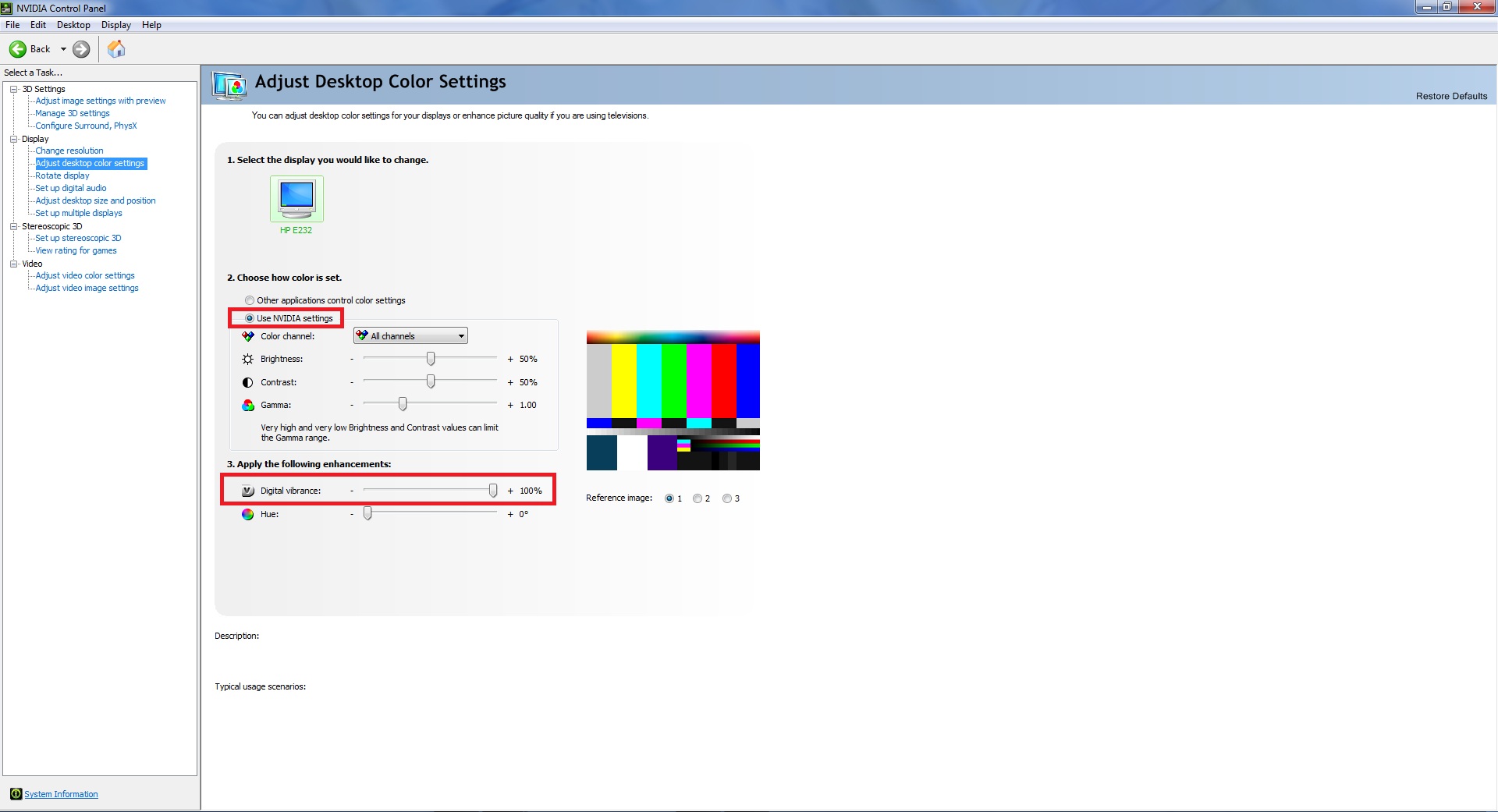
Task: Open the Help menu
Action: 151,25
